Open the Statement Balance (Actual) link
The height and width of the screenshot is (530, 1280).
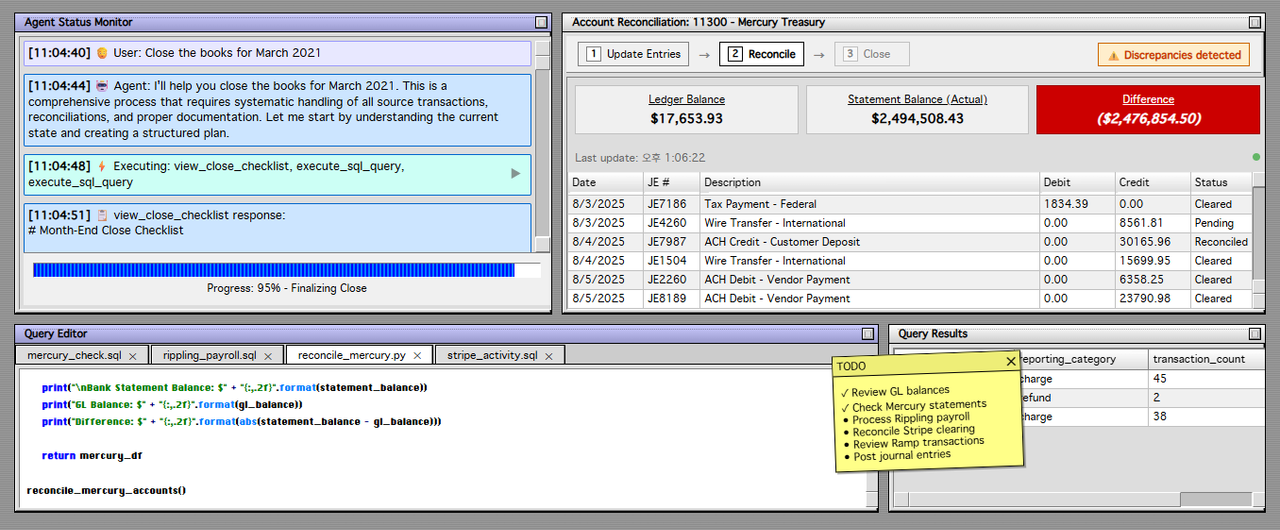click(917, 99)
